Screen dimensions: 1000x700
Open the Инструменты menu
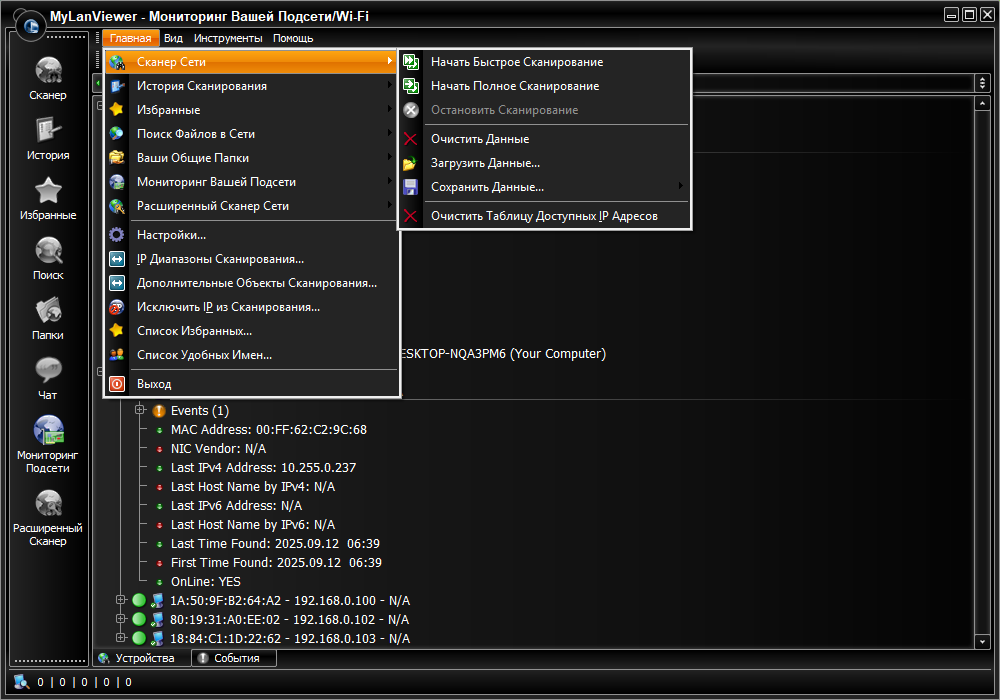pyautogui.click(x=228, y=38)
